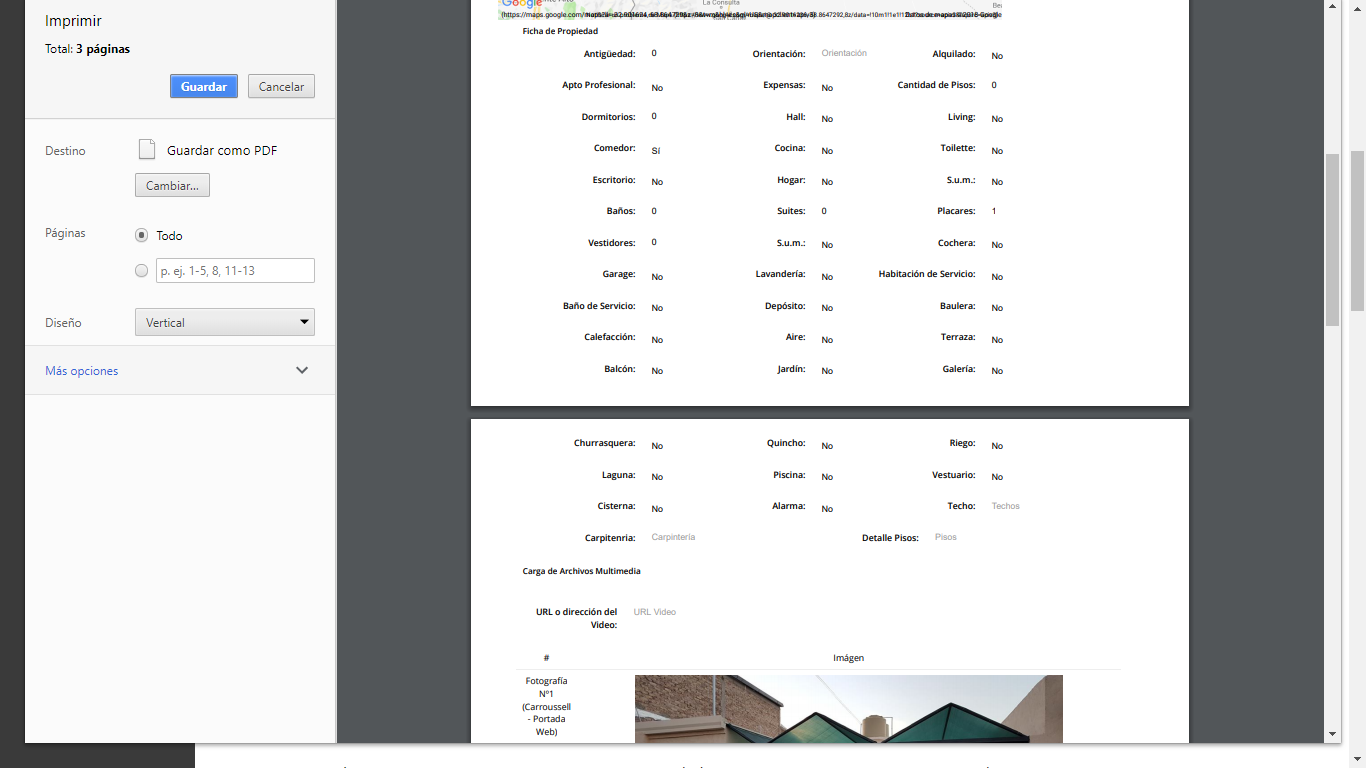This screenshot has width=1366, height=768.
Task: Click the Guardar como PDF destination label
Action: tap(222, 151)
